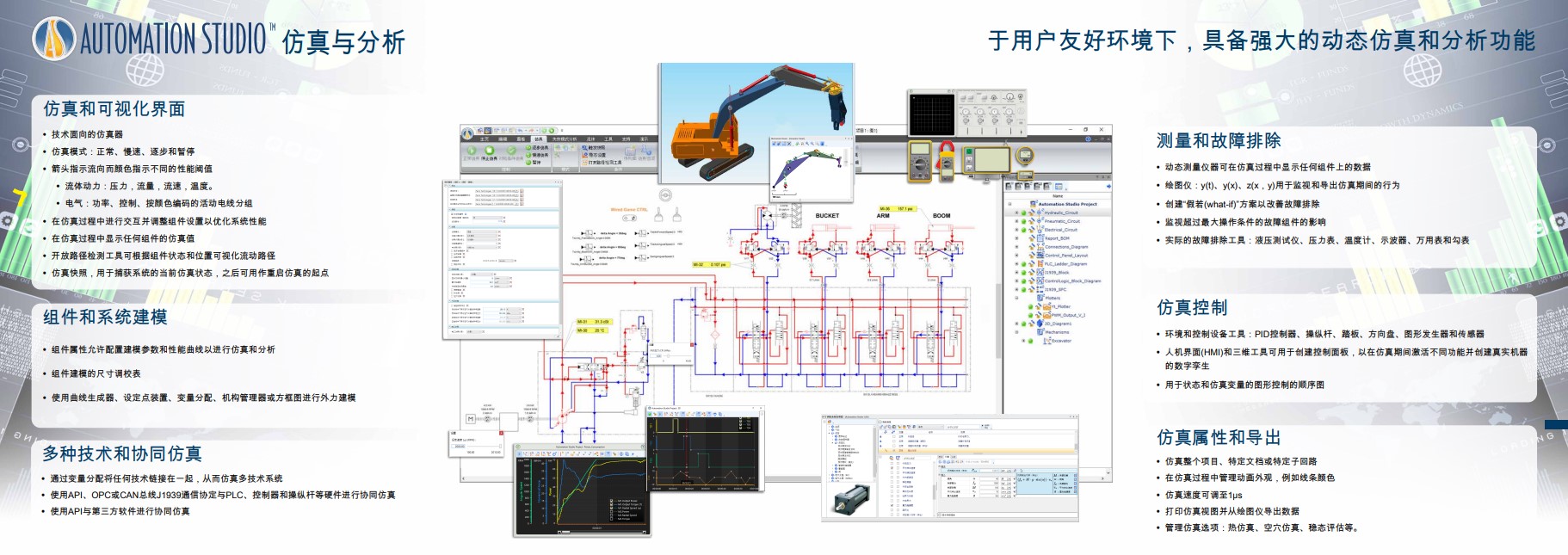Click the hydraulic tester instrument with display
Image resolution: width=1568 pixels, height=555 pixels.
987,160
